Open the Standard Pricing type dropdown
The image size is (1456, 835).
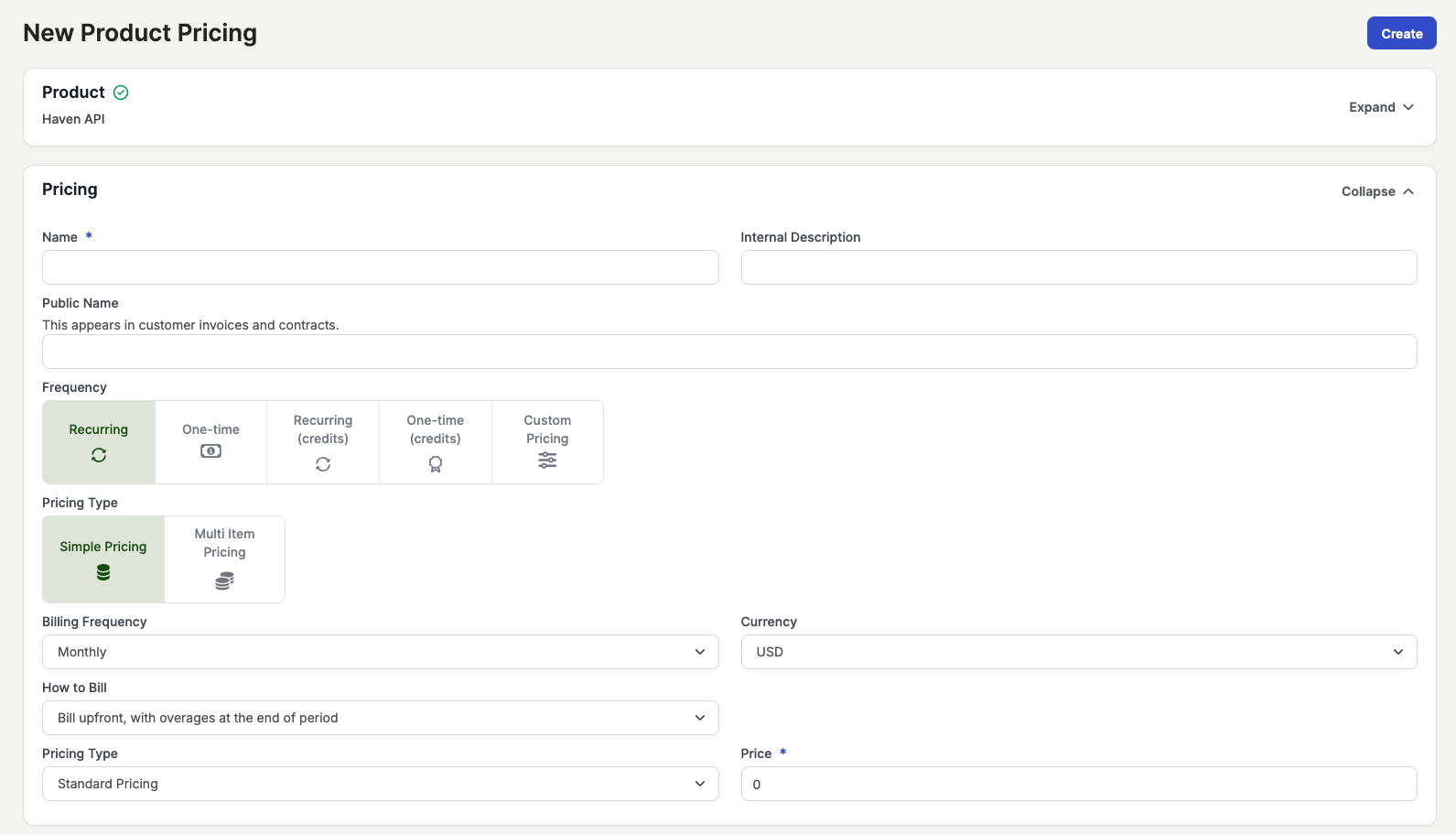point(380,784)
